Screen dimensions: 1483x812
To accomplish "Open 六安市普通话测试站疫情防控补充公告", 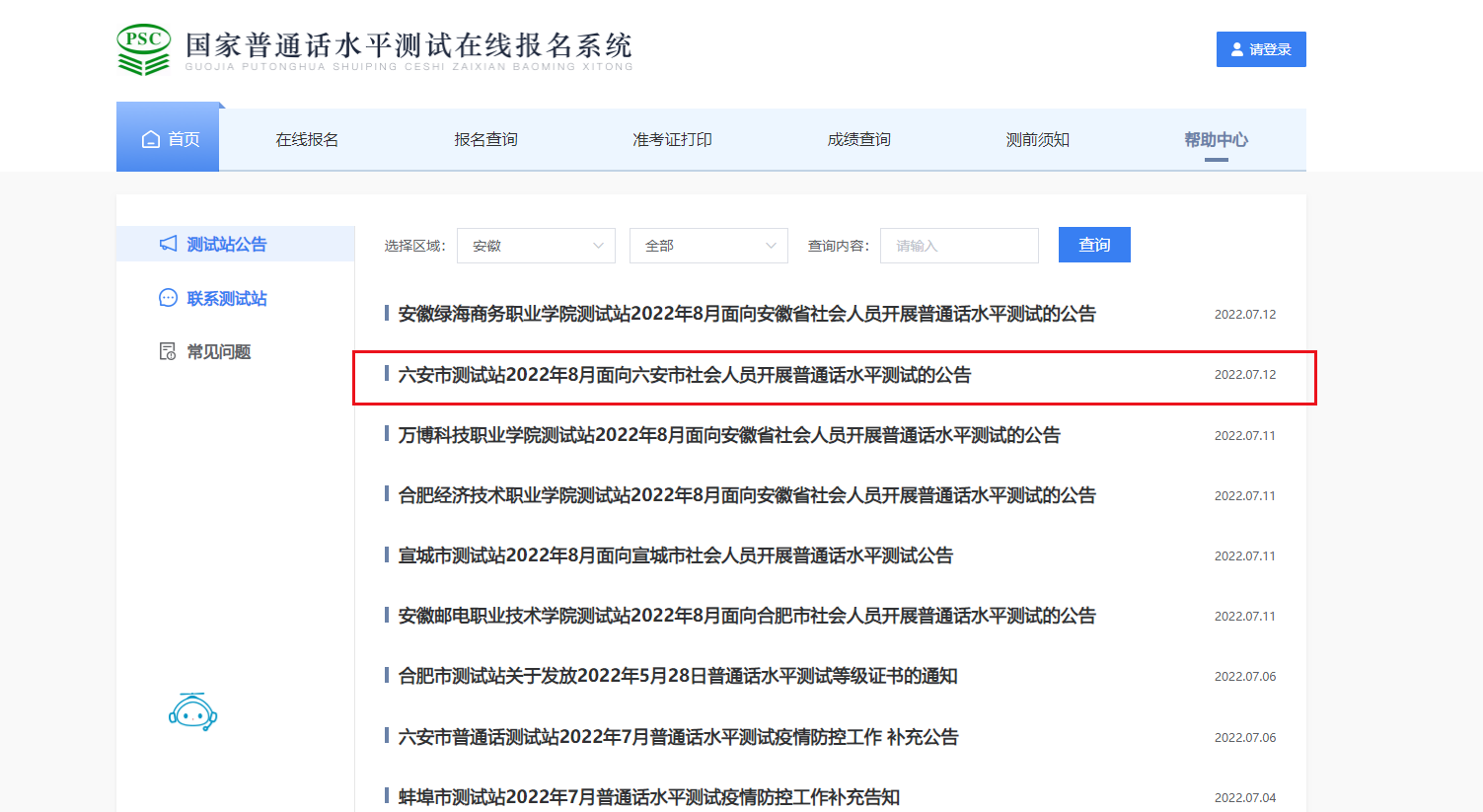I will (x=678, y=737).
